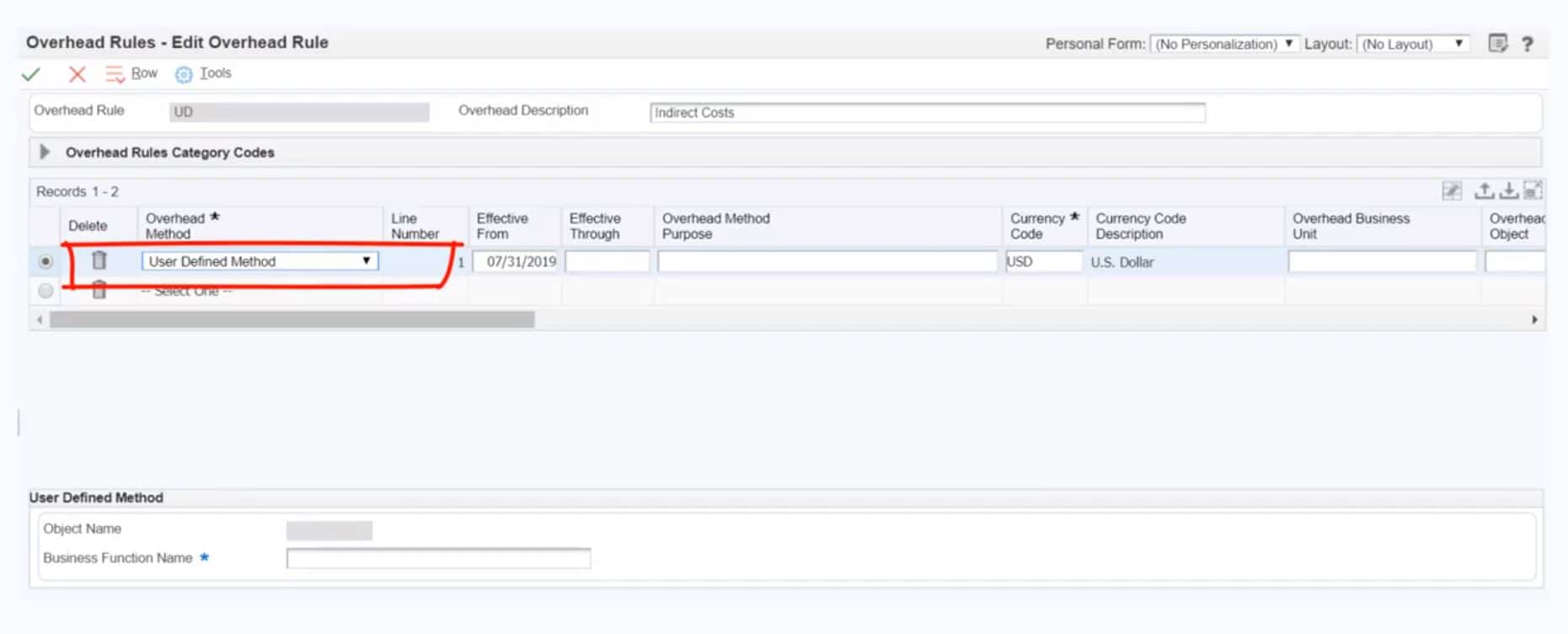Expand Overhead Rules Category Codes section

45,152
